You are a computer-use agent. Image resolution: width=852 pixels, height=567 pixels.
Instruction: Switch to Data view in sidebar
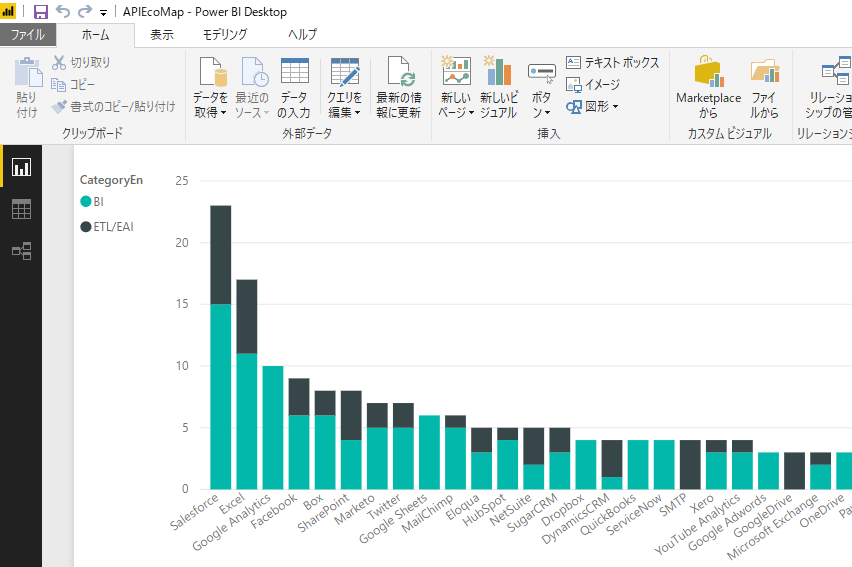(x=21, y=209)
